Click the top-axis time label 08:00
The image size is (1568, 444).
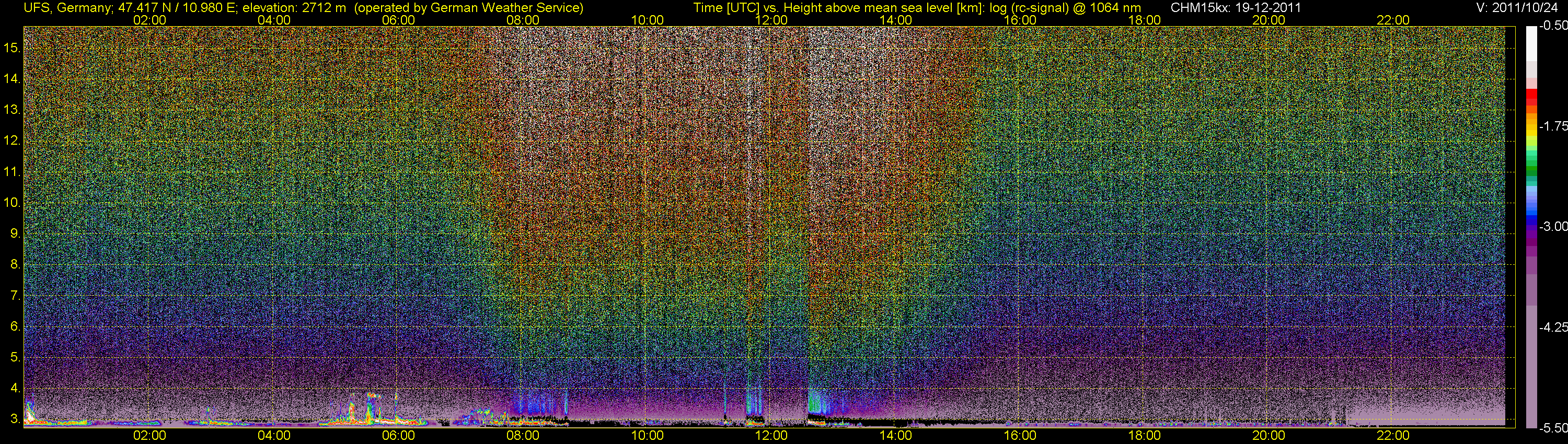click(x=523, y=20)
